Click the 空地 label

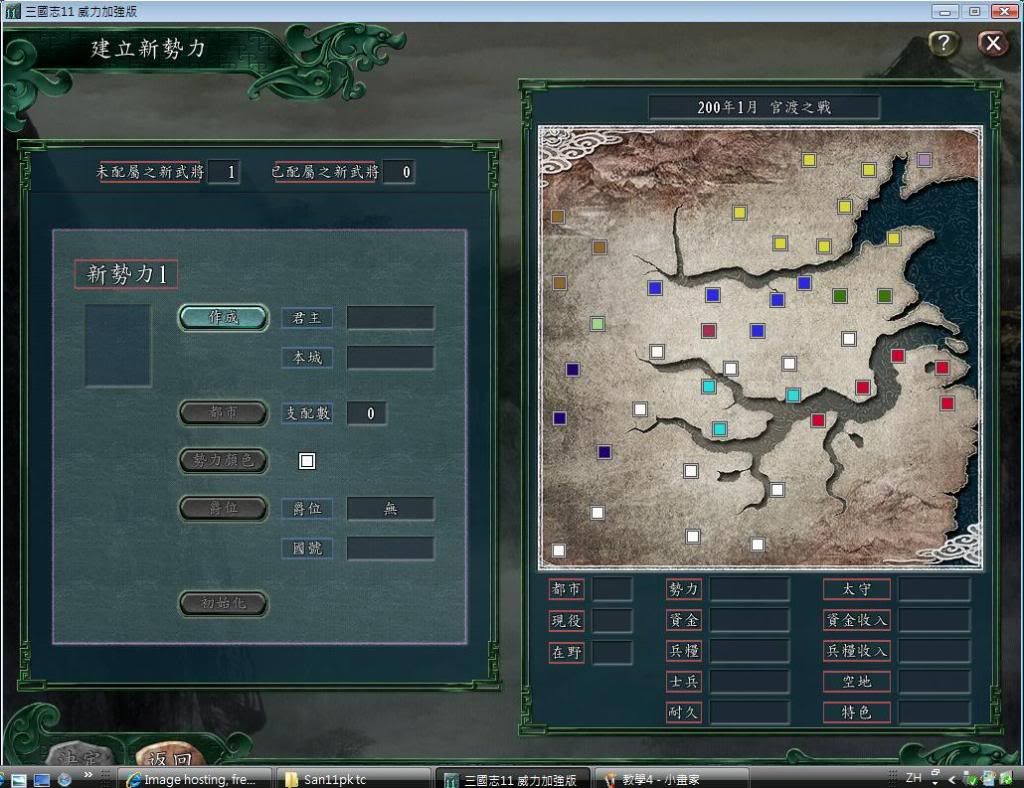tap(857, 682)
